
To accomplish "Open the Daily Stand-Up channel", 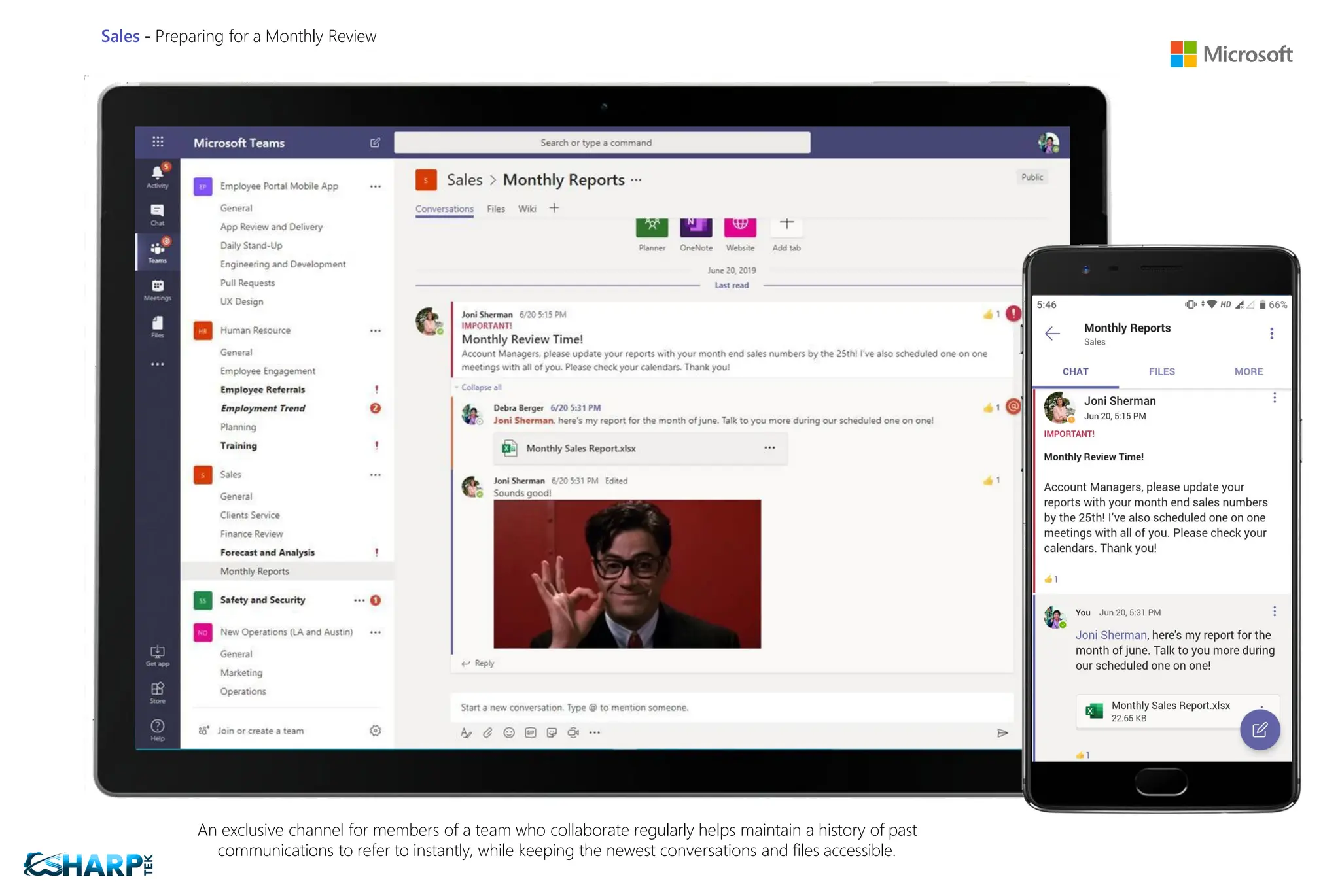I will [x=251, y=246].
